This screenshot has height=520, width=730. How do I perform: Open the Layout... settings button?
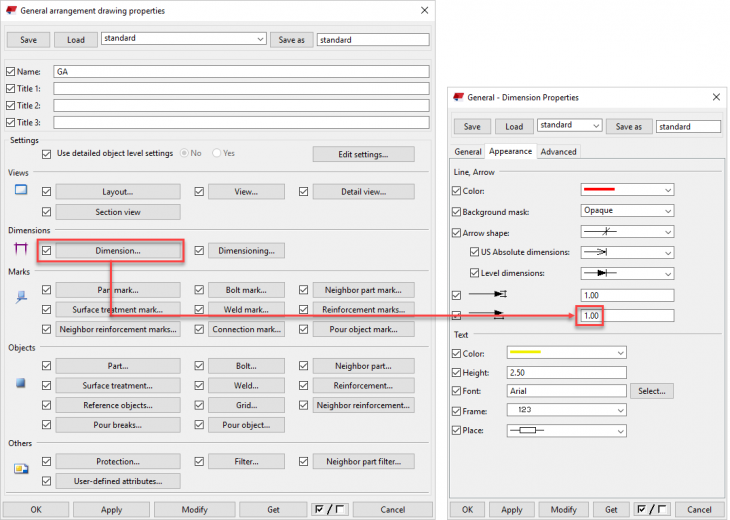118,192
